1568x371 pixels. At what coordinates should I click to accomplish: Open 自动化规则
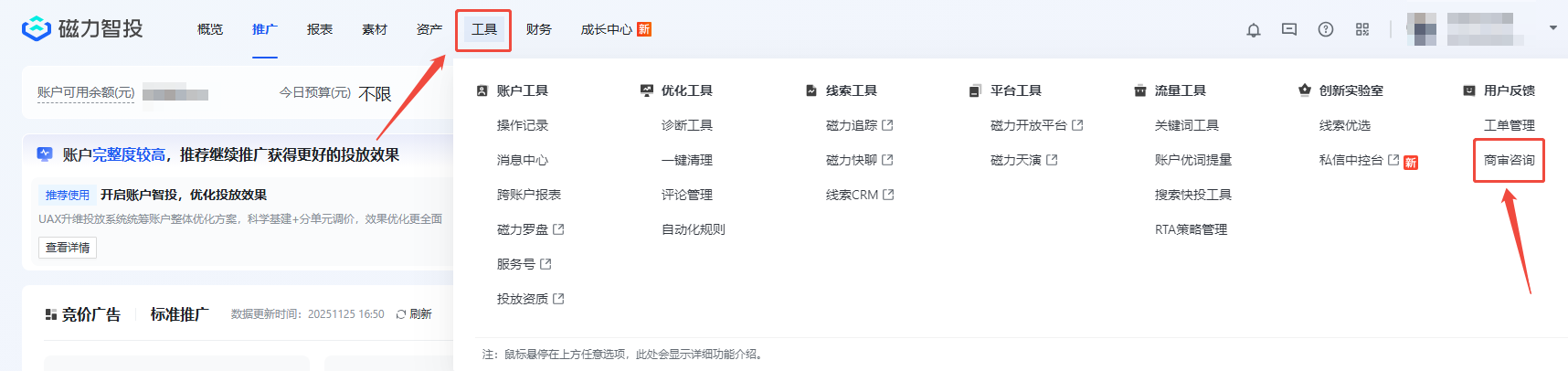694,229
